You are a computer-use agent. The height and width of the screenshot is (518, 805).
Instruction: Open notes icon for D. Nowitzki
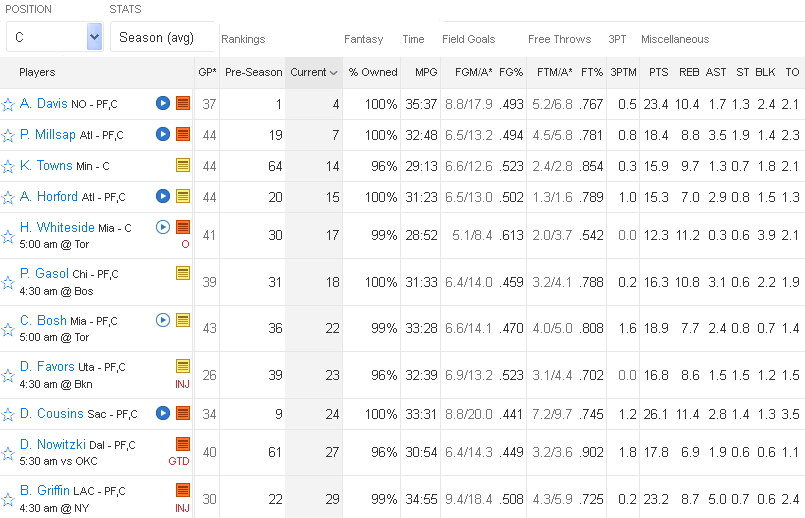pos(183,444)
